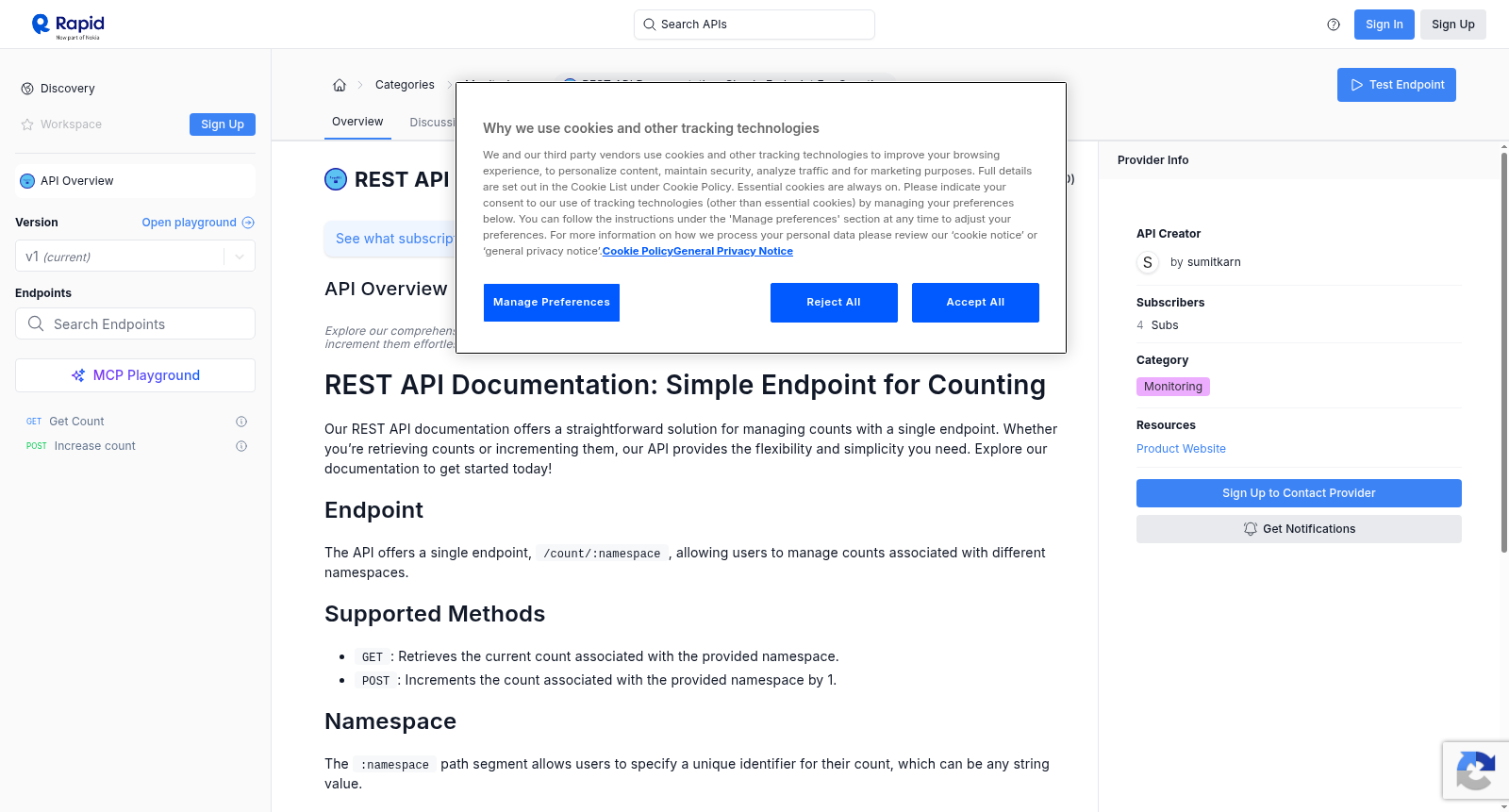1509x812 pixels.
Task: Click the '/count/:namespace' code text
Action: [602, 554]
